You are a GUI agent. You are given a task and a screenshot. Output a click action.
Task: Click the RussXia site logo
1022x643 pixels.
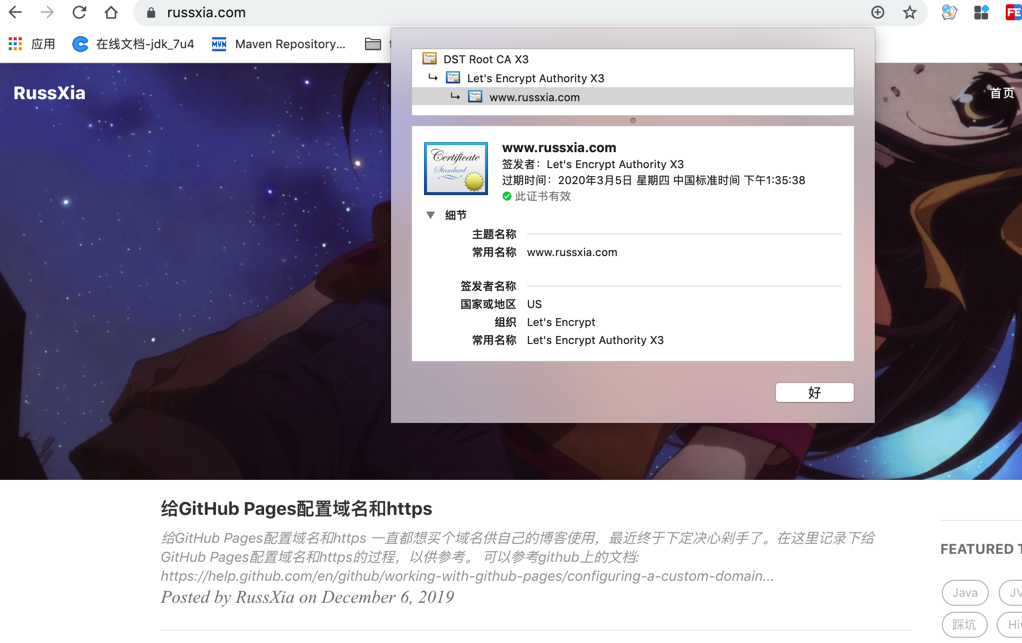click(x=50, y=93)
